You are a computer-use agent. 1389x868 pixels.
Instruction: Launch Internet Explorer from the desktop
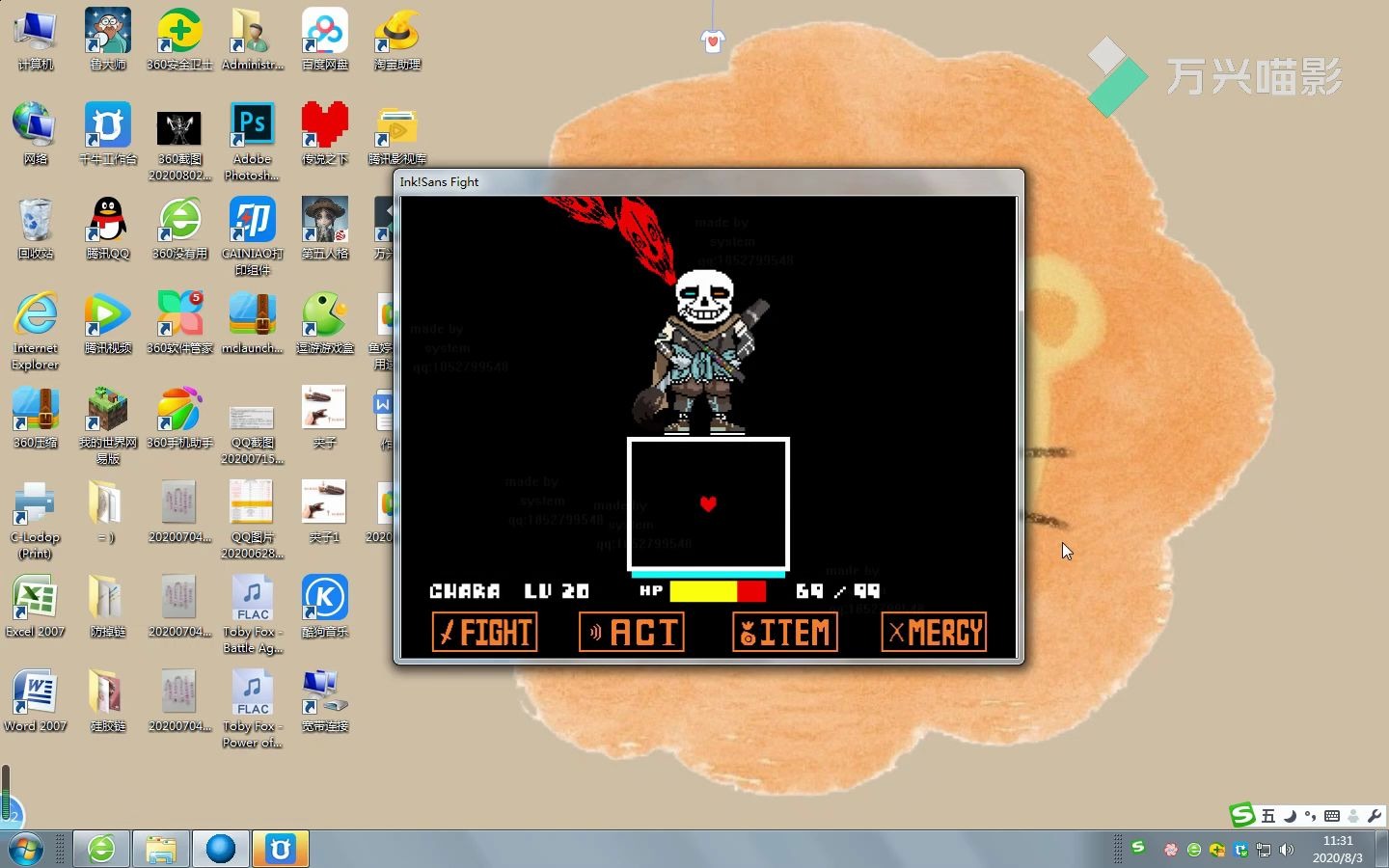[36, 332]
